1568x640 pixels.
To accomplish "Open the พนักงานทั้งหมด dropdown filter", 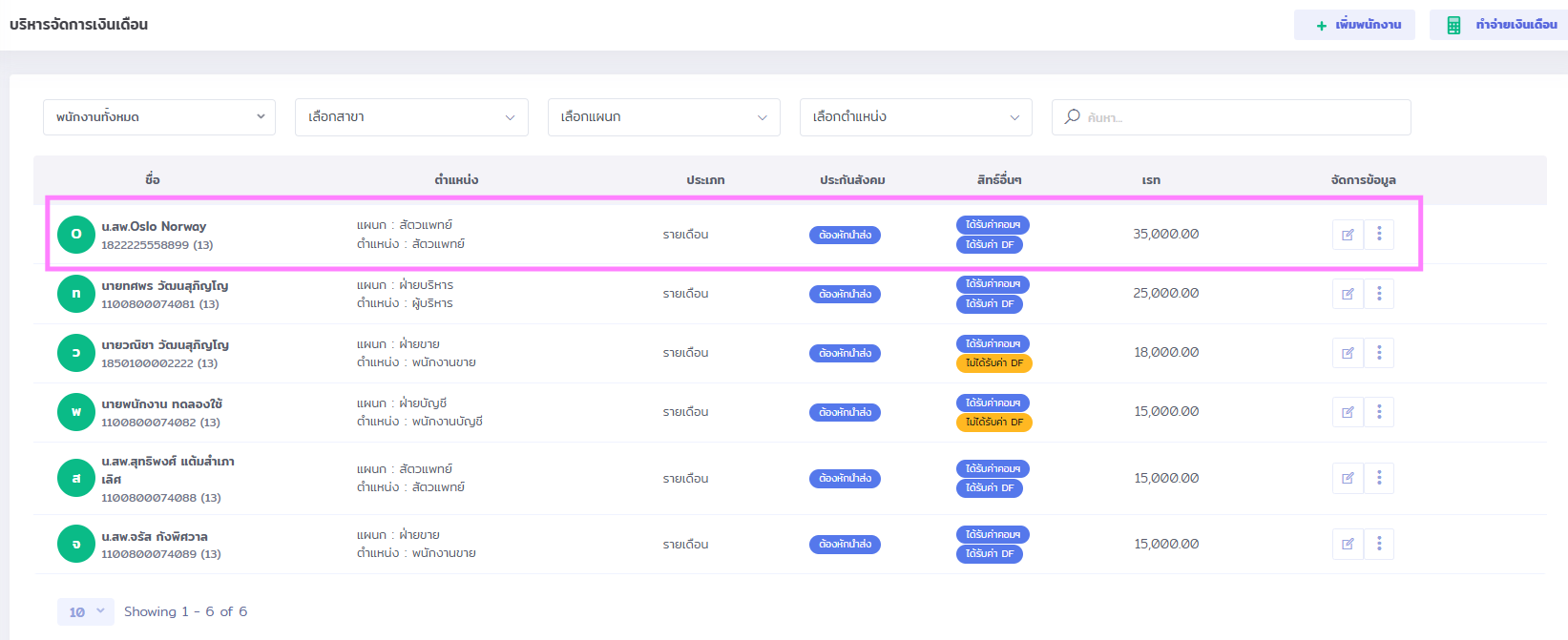I will (x=159, y=117).
